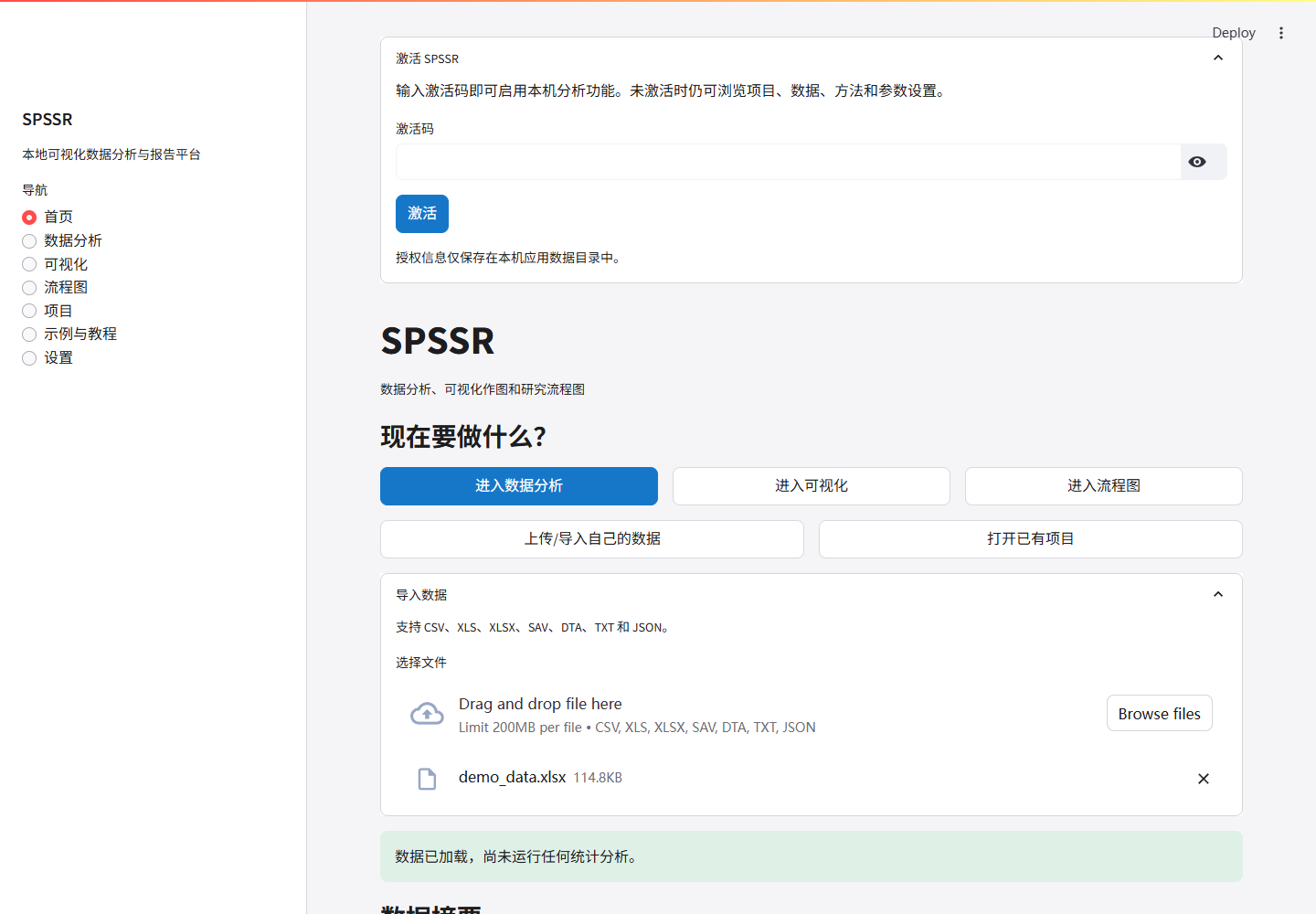1316x914 pixels.
Task: Click the 数据分析、可视化作图和研究流程图 description
Action: click(483, 389)
